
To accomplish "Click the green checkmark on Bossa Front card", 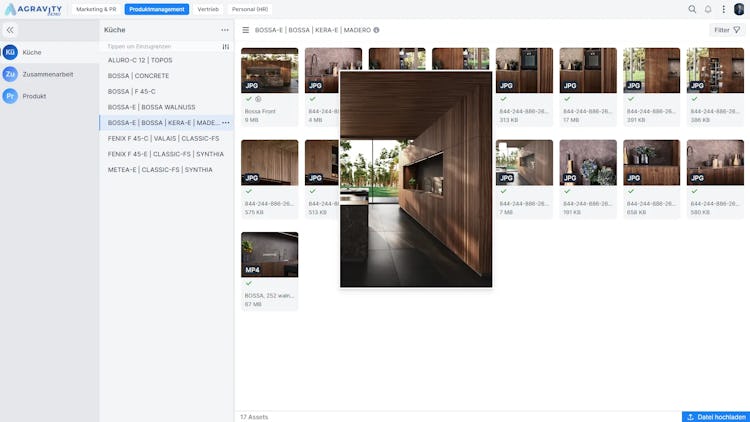I will (x=249, y=99).
